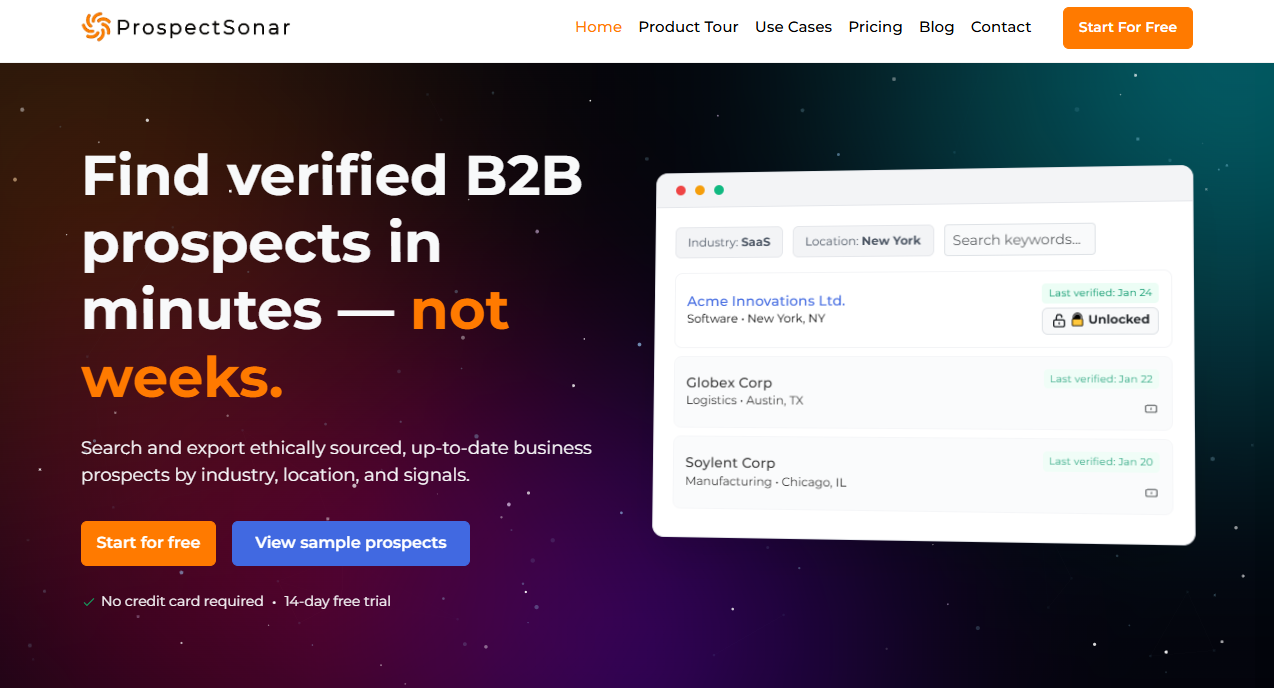
Task: Select the Globex Corp prospect card
Action: (x=923, y=393)
